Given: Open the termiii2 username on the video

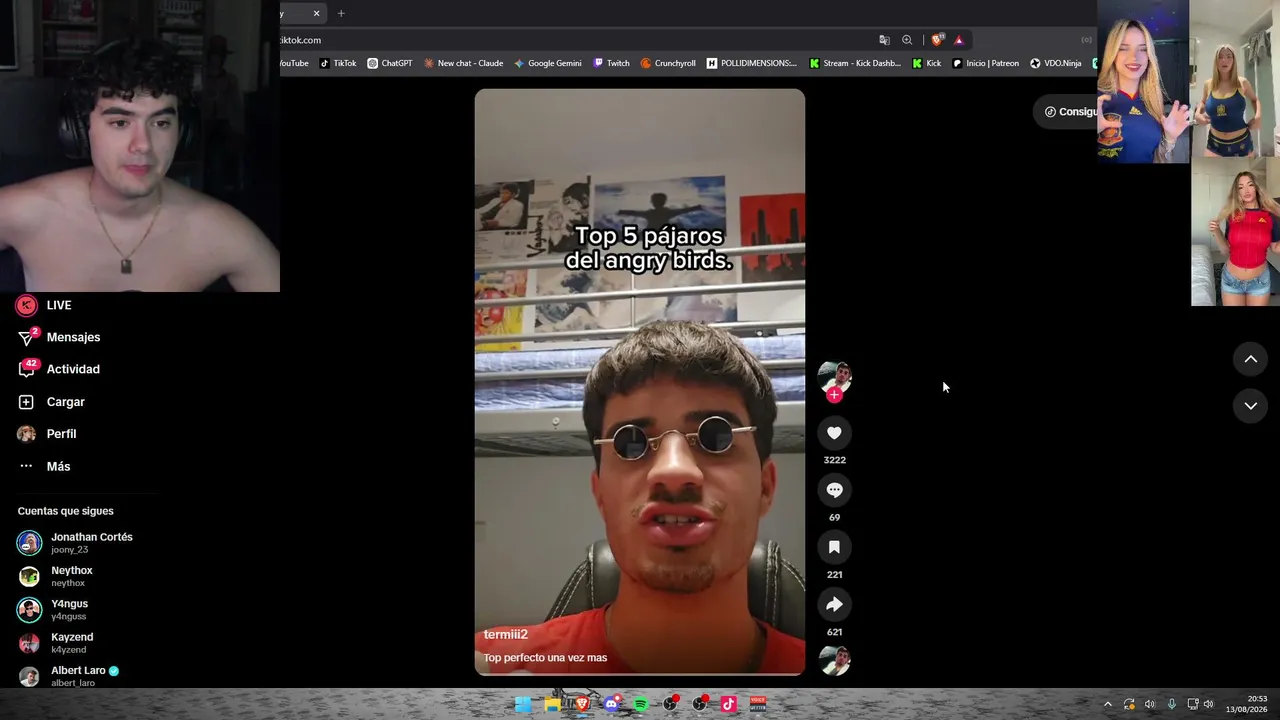Looking at the screenshot, I should click(x=505, y=634).
